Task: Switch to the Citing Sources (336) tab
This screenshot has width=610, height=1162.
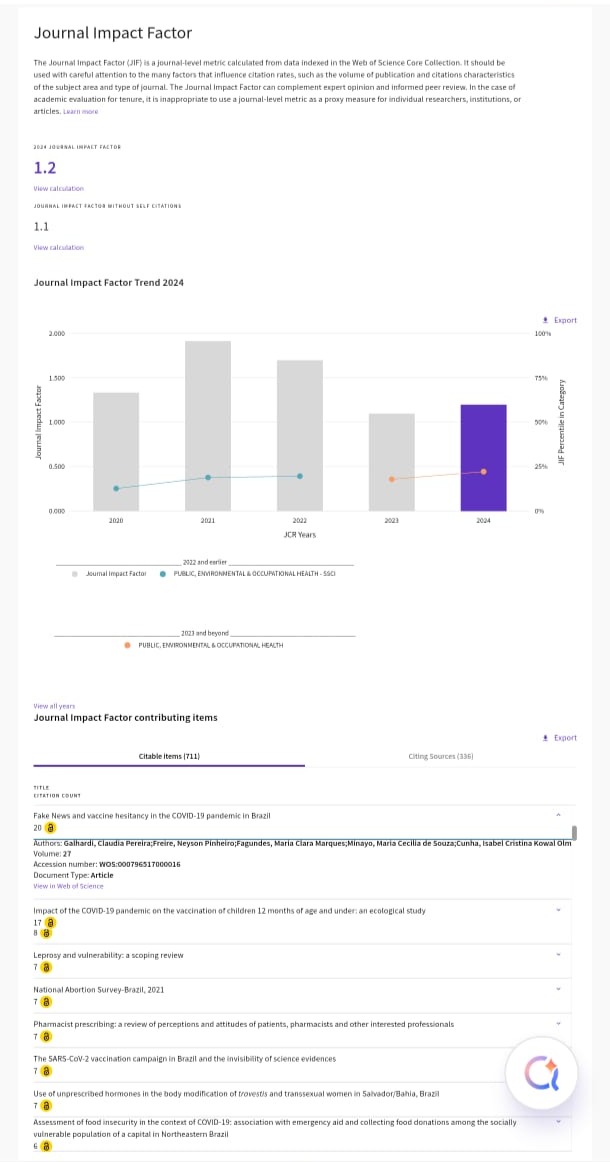Action: pyautogui.click(x=440, y=756)
